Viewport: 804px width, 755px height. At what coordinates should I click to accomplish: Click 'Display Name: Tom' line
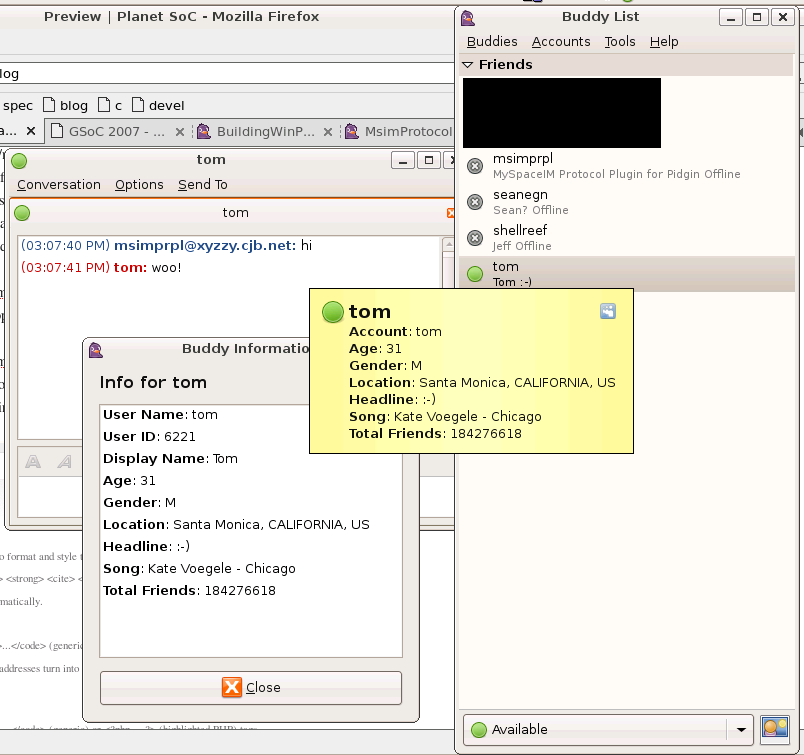tap(170, 459)
